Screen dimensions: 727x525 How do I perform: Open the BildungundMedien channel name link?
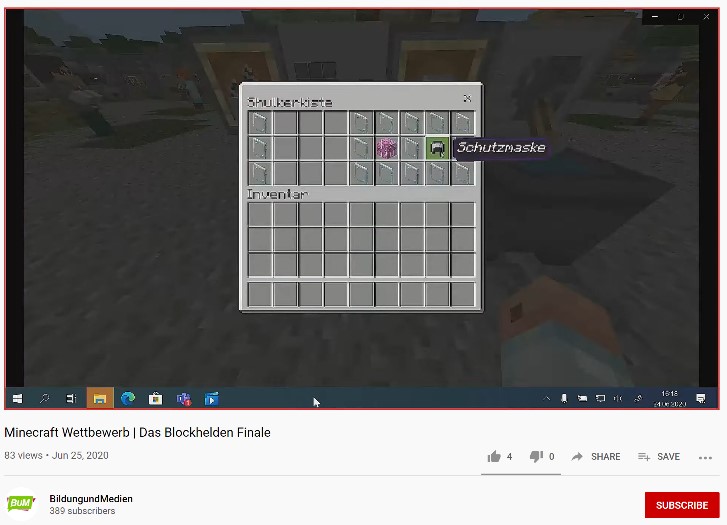[91, 499]
